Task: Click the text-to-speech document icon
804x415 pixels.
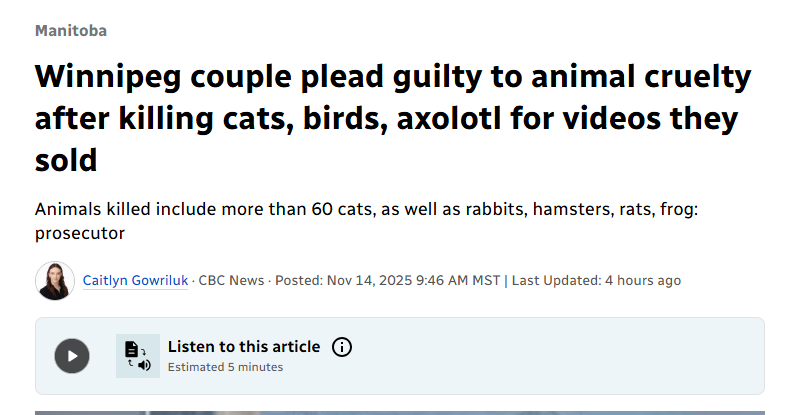Action: (137, 356)
